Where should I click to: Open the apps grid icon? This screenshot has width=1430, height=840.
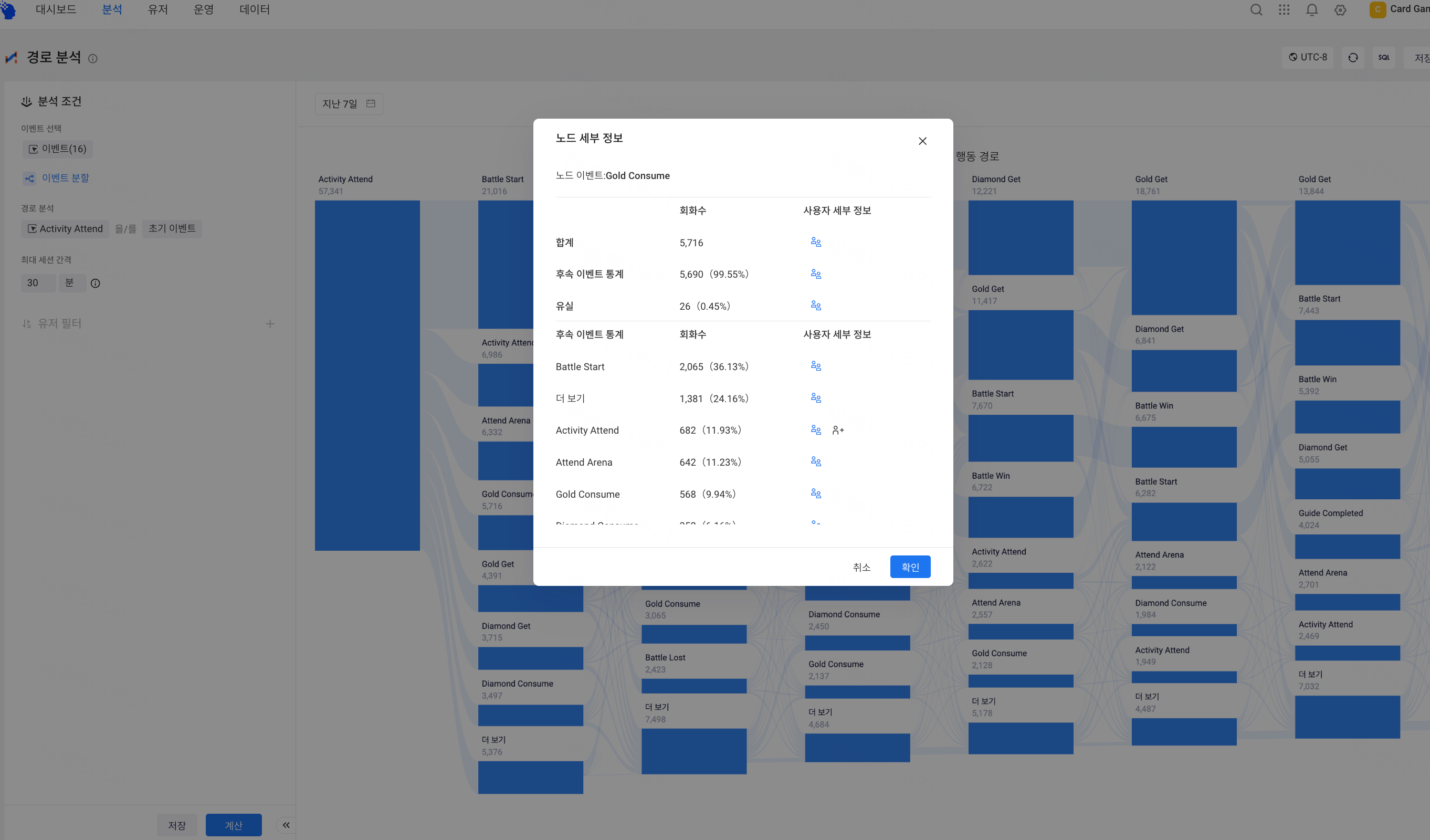[1284, 9]
